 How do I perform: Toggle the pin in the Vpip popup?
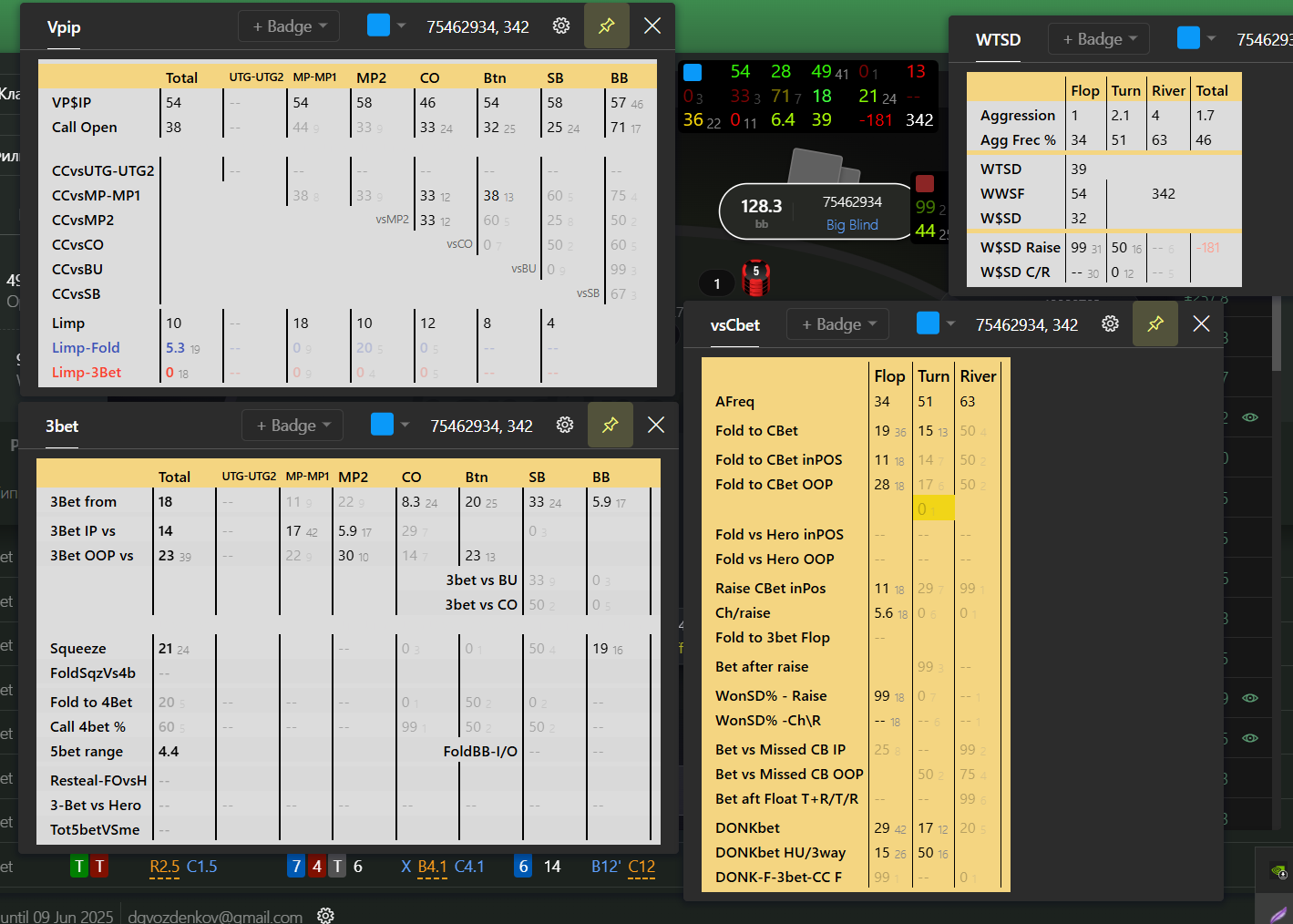click(607, 26)
